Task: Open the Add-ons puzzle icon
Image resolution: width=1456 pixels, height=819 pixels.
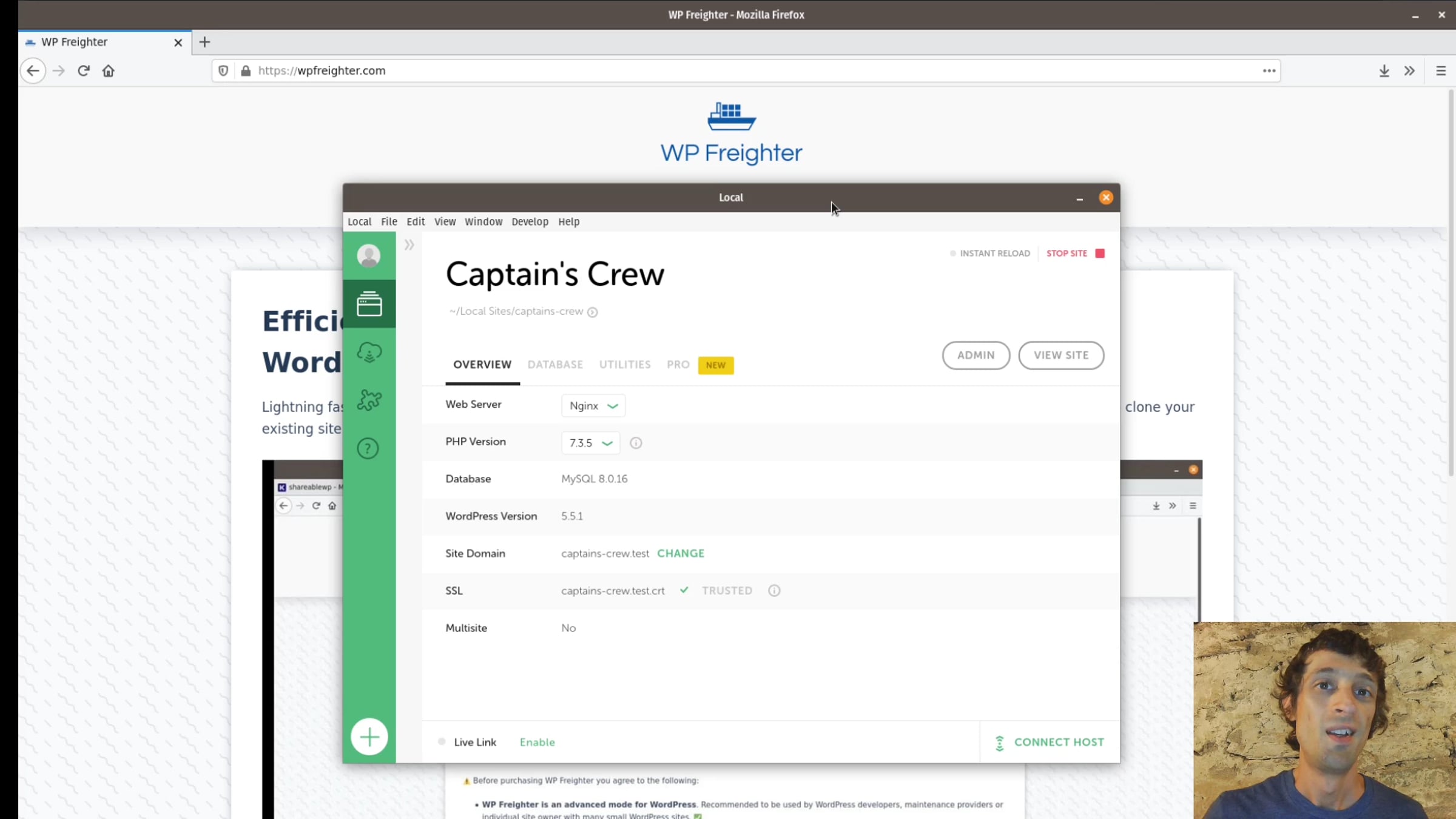Action: pos(369,400)
